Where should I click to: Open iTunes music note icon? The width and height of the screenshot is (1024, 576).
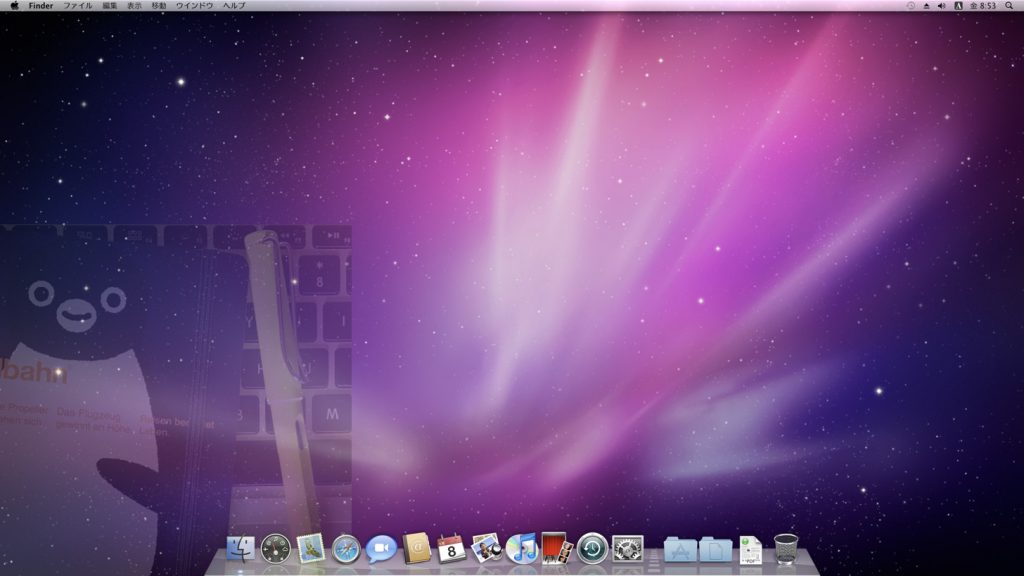point(522,549)
